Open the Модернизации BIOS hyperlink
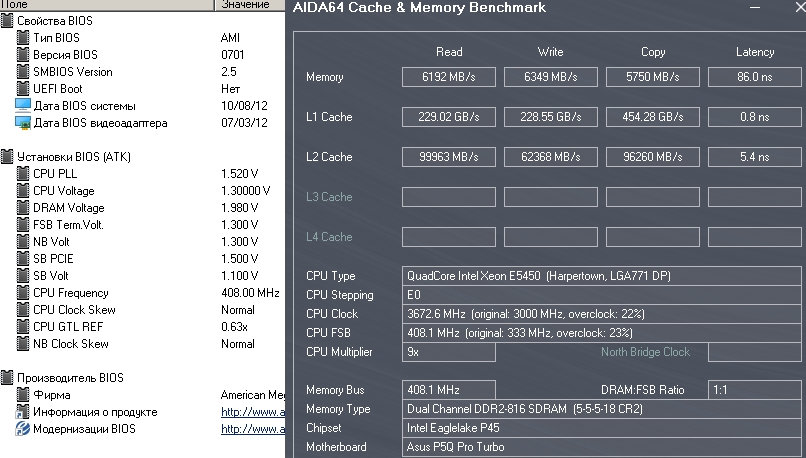 click(x=252, y=429)
